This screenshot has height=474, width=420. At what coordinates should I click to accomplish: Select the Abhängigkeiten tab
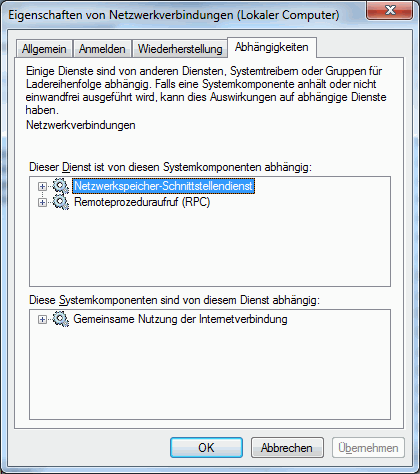point(272,47)
